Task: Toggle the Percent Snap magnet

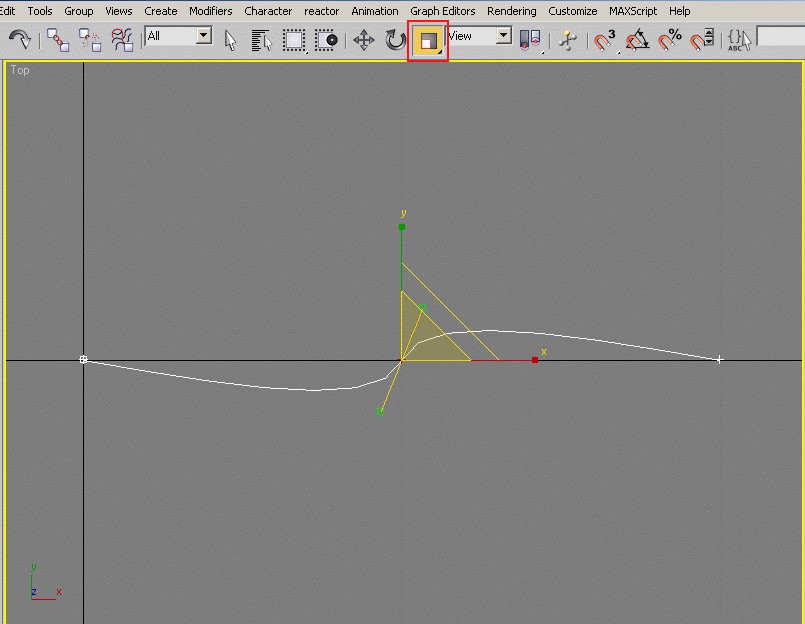Action: [670, 40]
